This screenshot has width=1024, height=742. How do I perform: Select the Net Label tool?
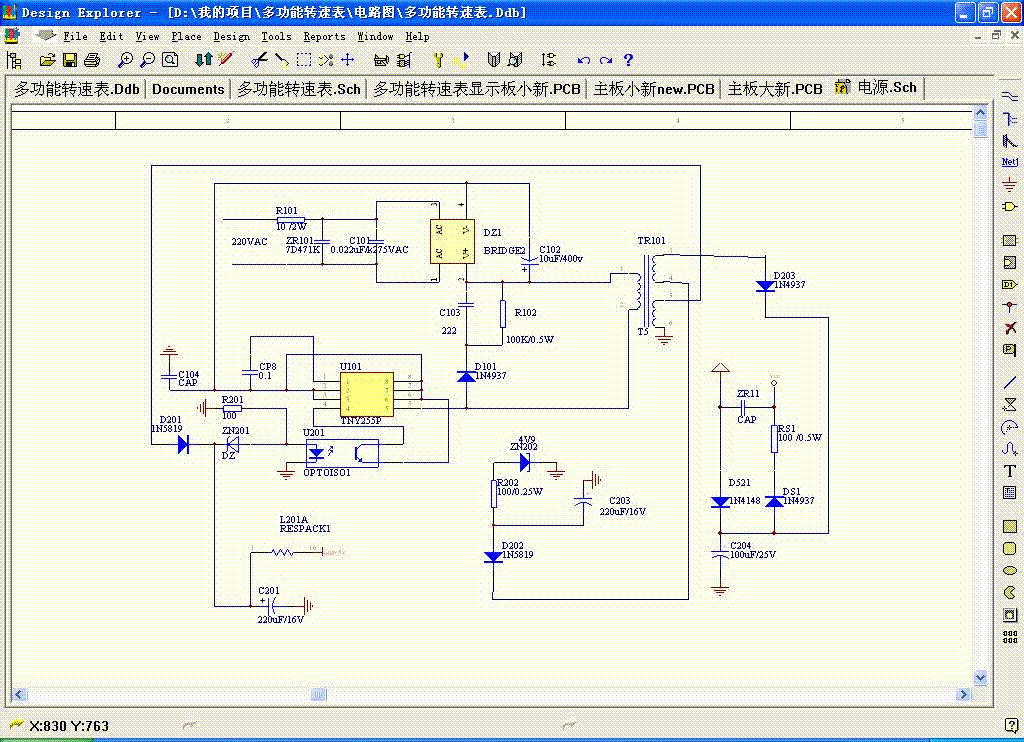click(x=1010, y=162)
